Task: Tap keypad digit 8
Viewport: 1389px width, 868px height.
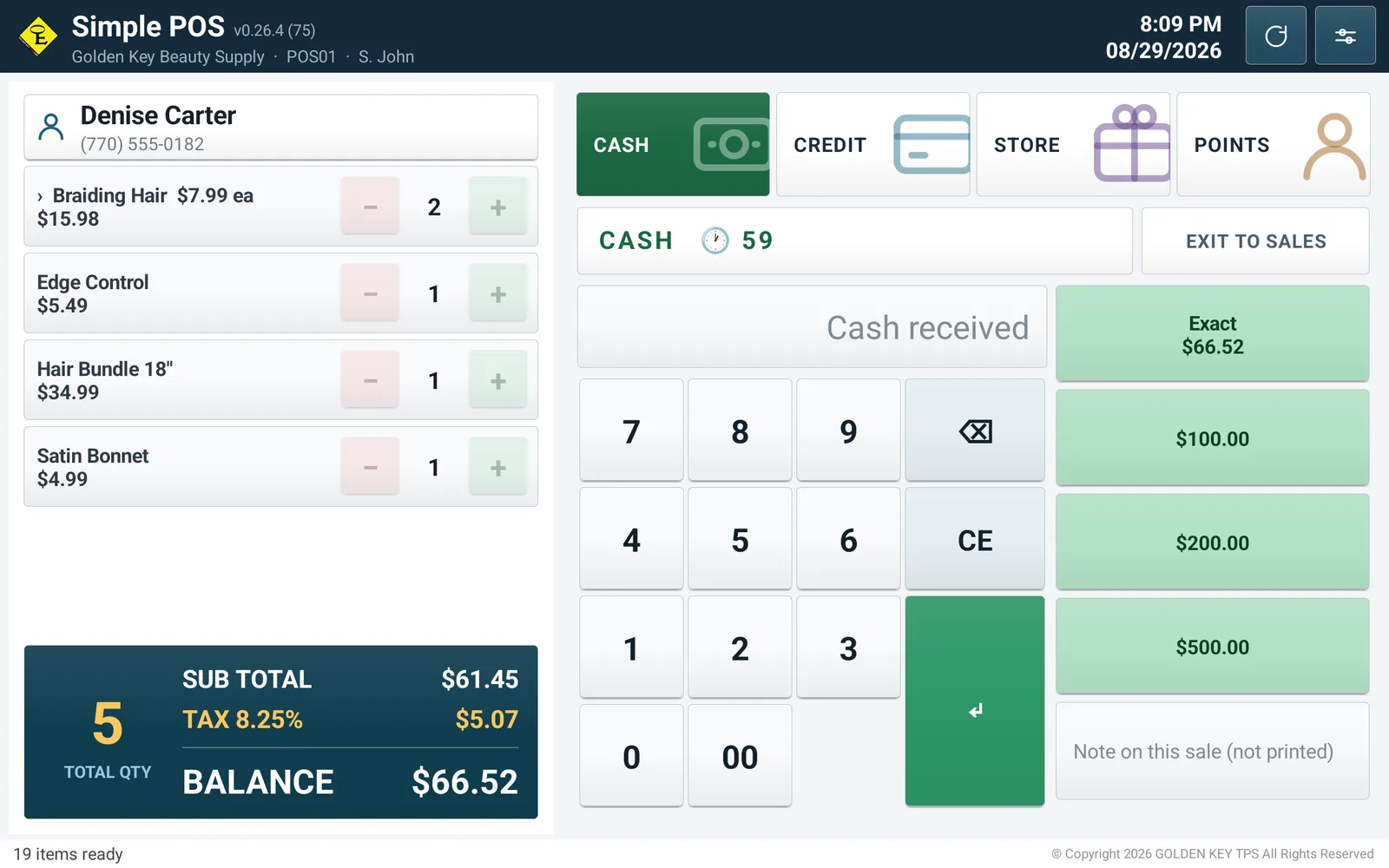Action: [740, 431]
